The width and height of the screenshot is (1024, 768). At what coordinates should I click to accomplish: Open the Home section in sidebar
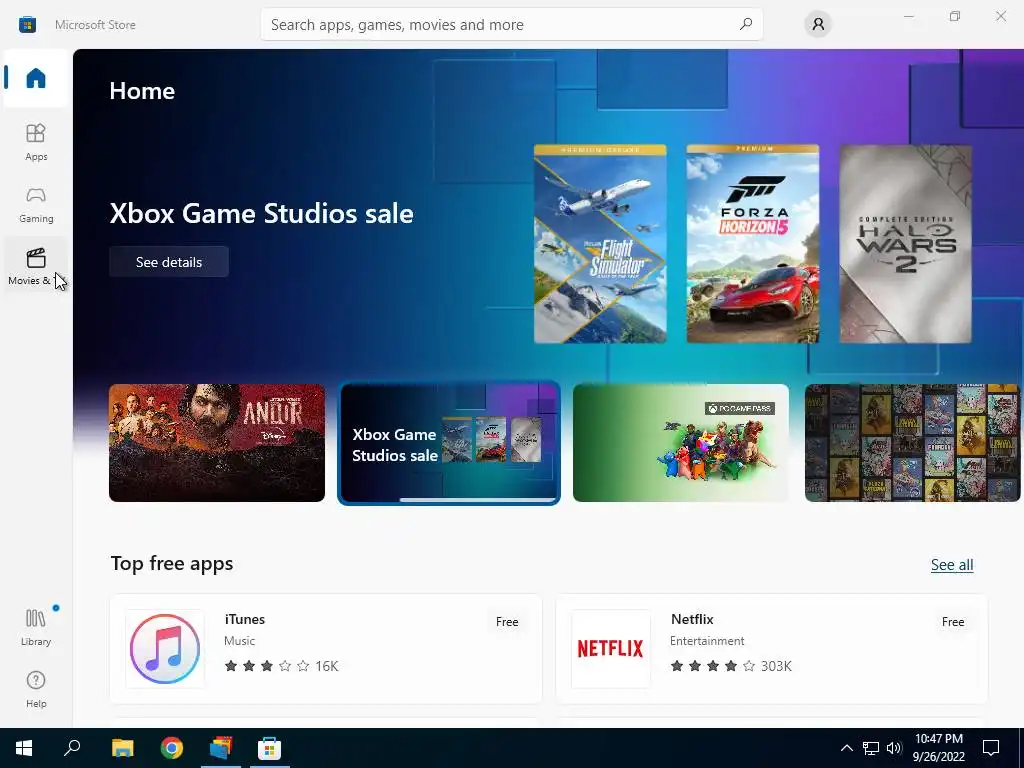36,78
